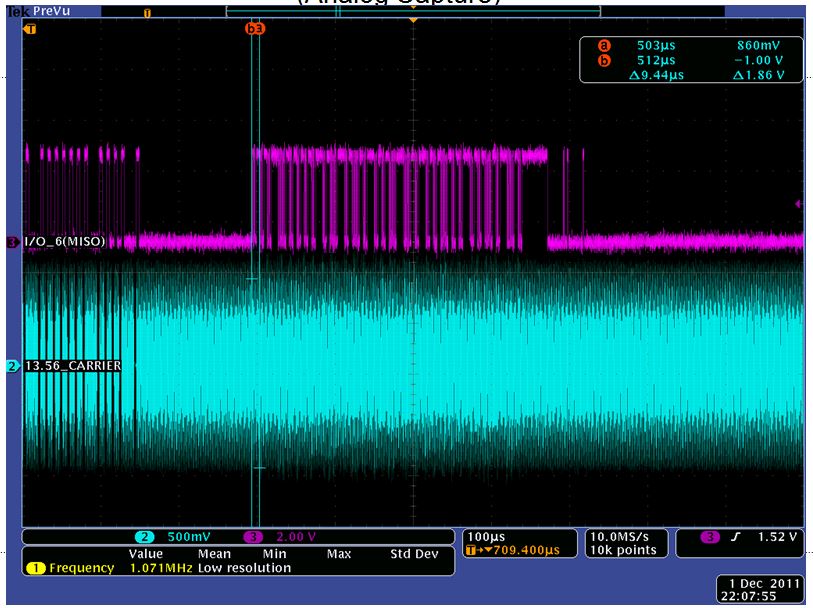Screen dimensions: 813x608
Task: Click the cursor b icon in readout box
Action: [604, 61]
